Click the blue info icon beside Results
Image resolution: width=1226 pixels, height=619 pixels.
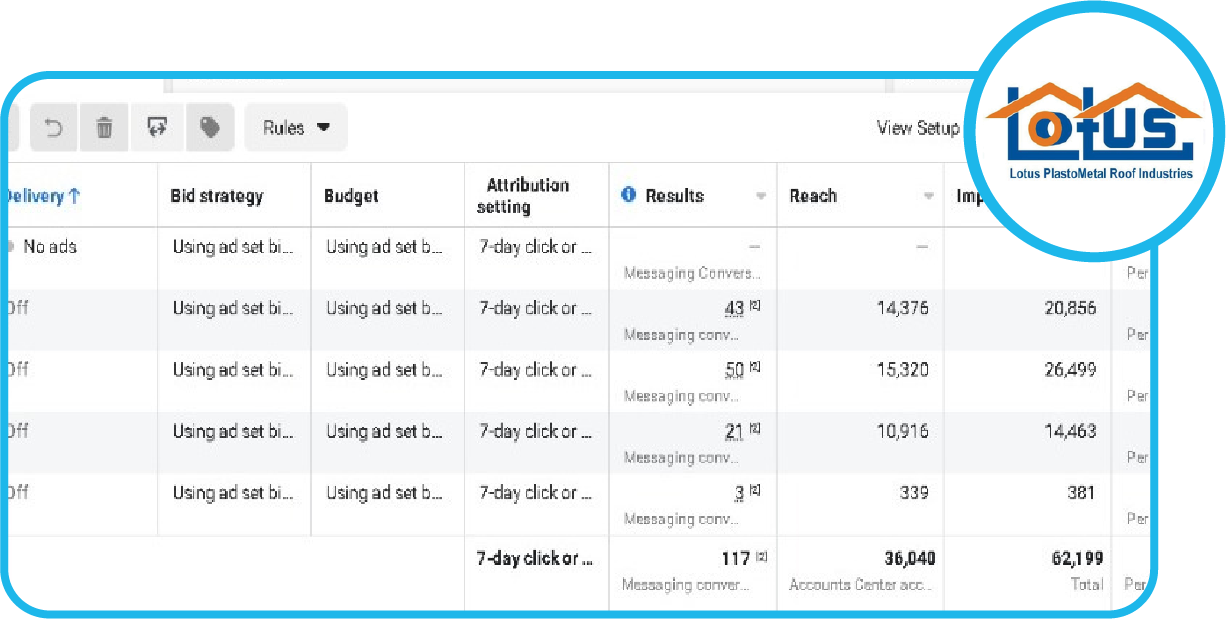click(x=629, y=195)
